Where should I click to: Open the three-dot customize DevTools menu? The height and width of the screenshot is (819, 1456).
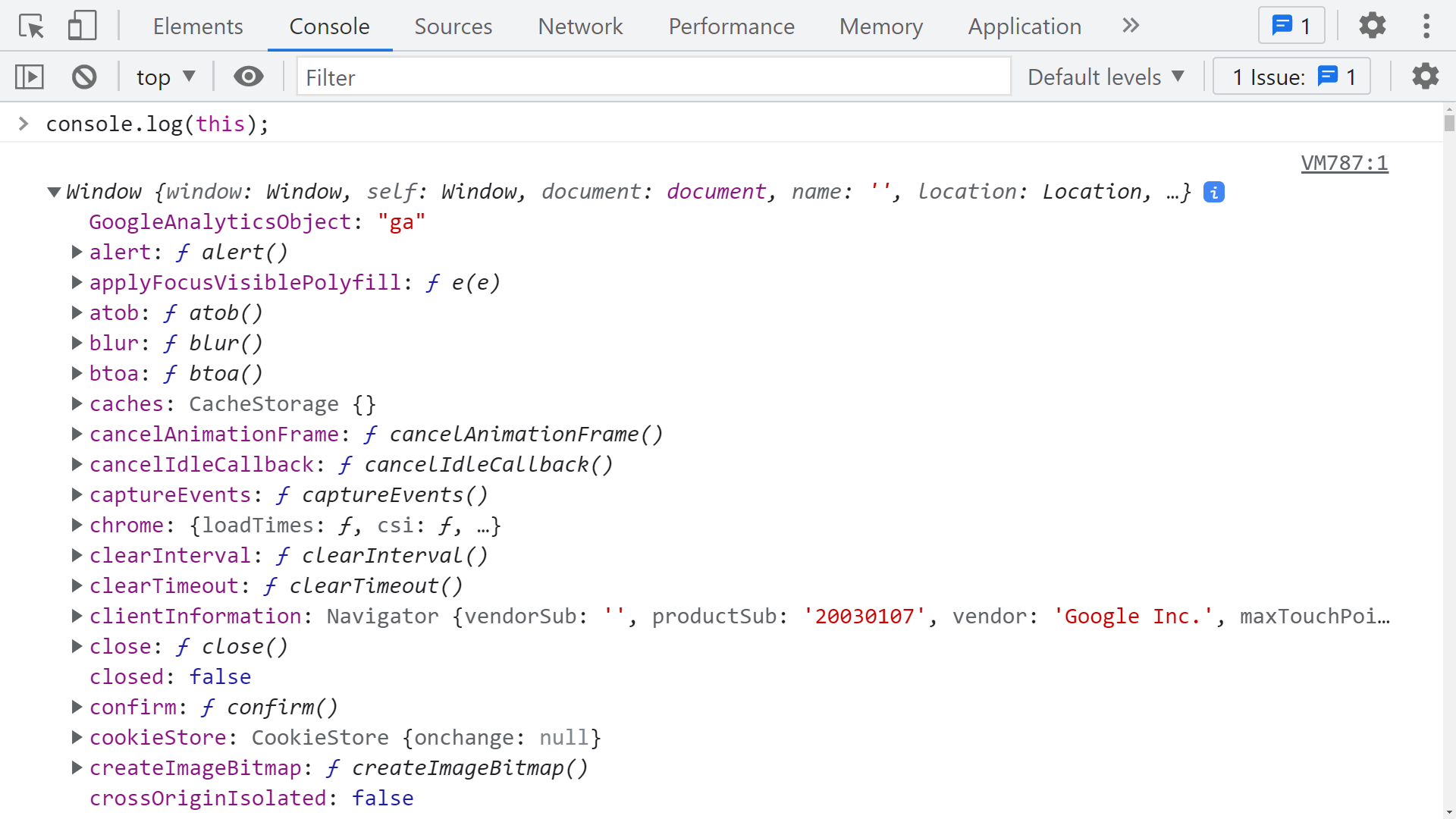1426,27
